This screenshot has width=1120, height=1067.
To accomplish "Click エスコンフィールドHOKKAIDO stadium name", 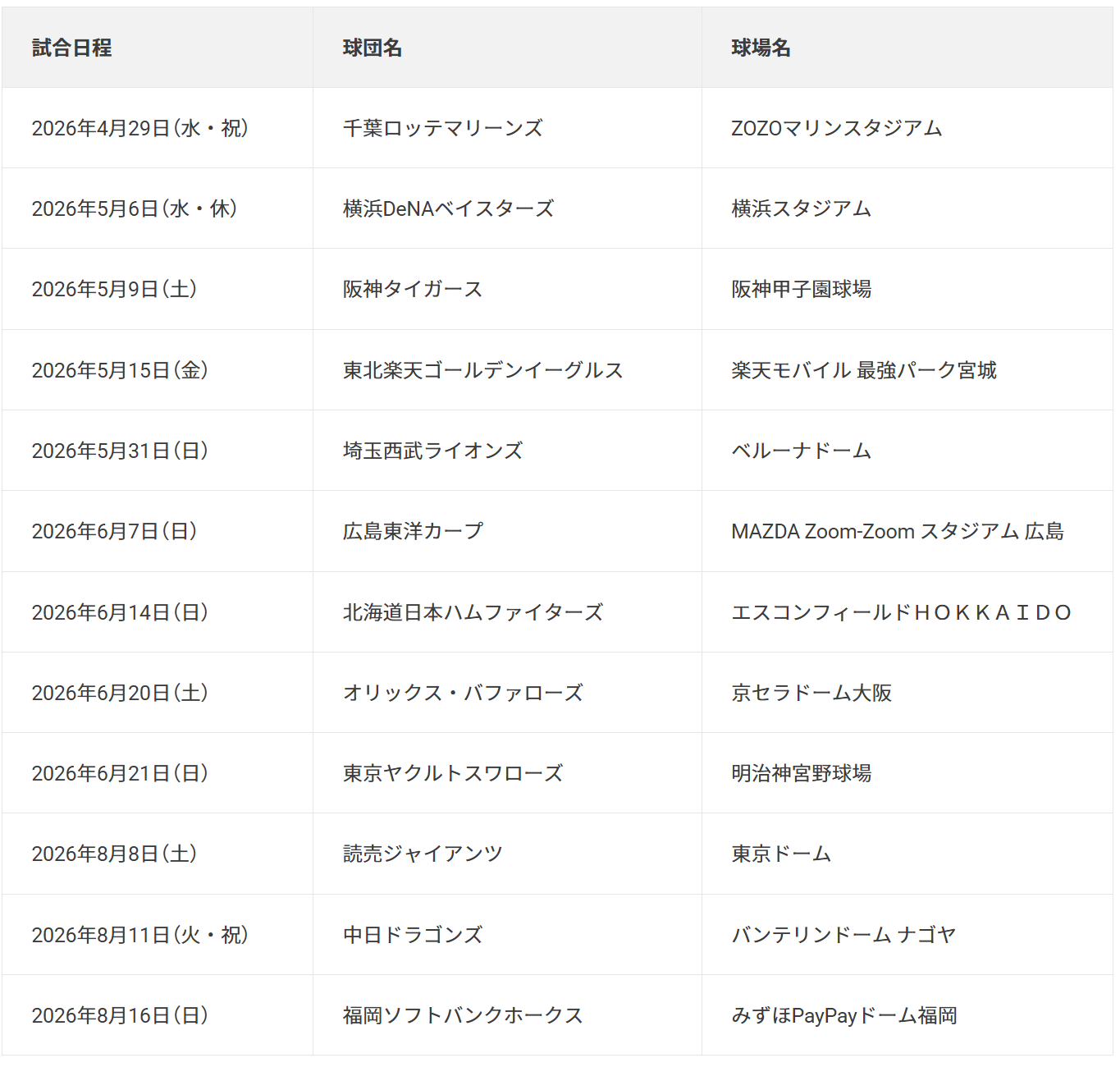I will click(901, 612).
